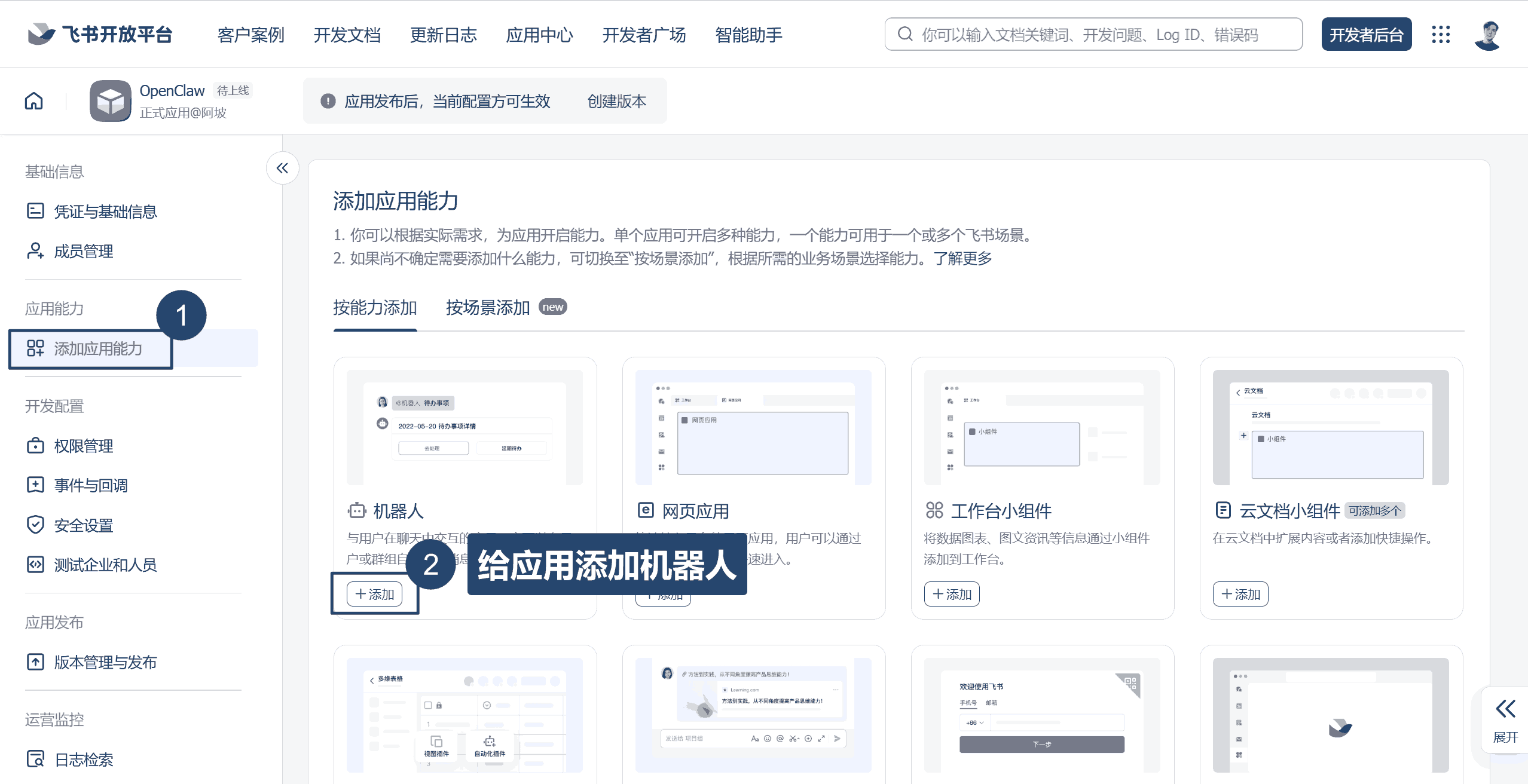Switch to 按场景添加 tab
1528x784 pixels.
click(x=488, y=307)
